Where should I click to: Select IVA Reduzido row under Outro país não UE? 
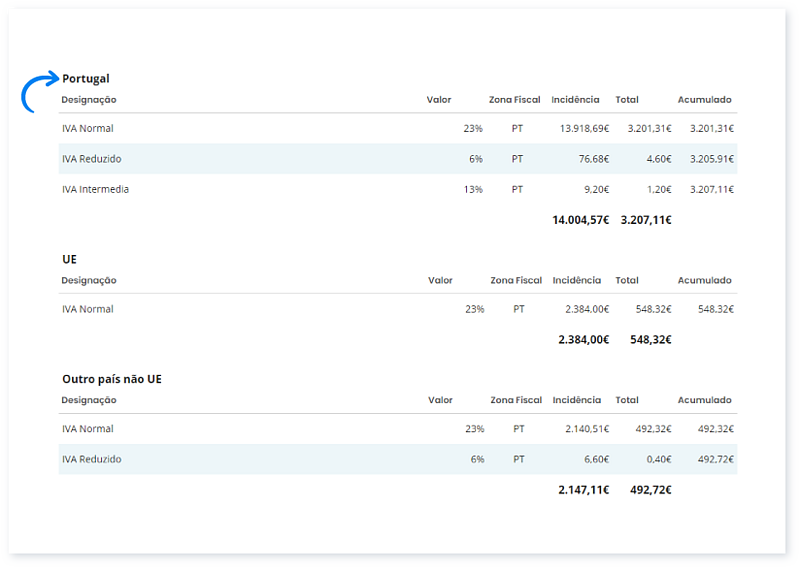click(x=92, y=460)
